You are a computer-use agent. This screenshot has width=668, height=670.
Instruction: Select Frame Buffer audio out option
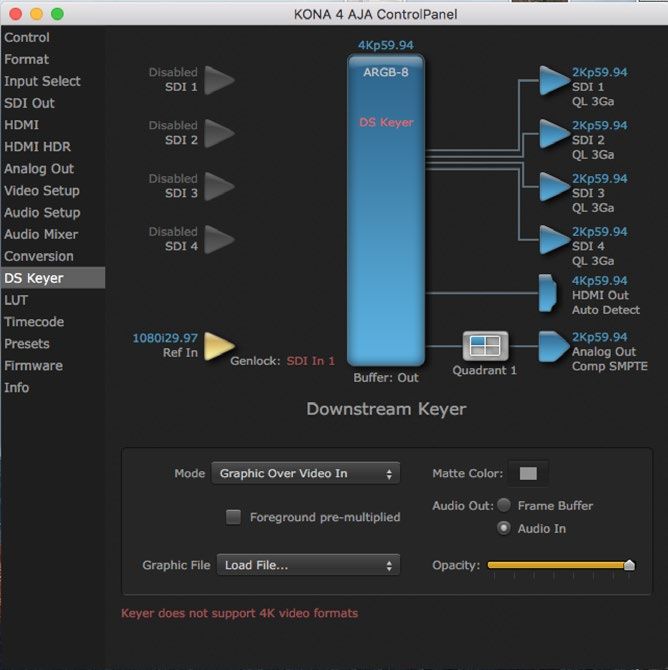coord(504,505)
